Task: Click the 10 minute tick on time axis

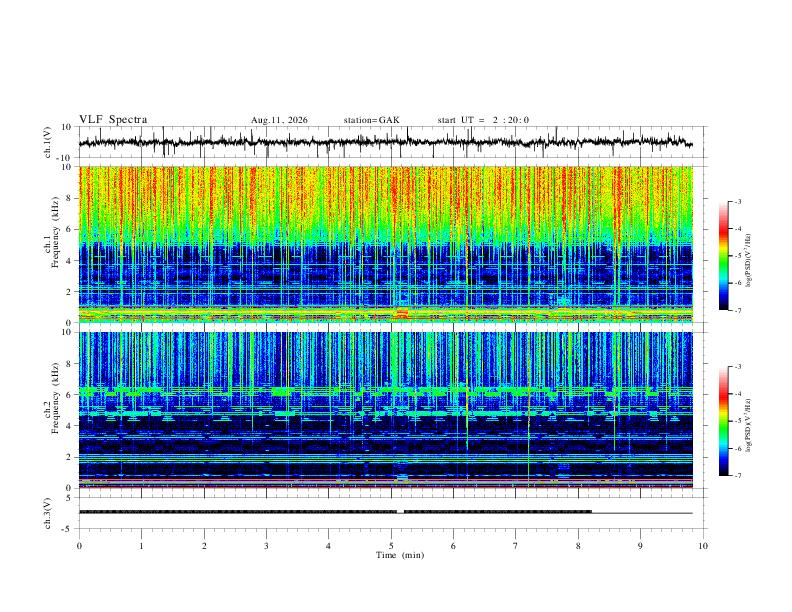Action: pyautogui.click(x=703, y=546)
